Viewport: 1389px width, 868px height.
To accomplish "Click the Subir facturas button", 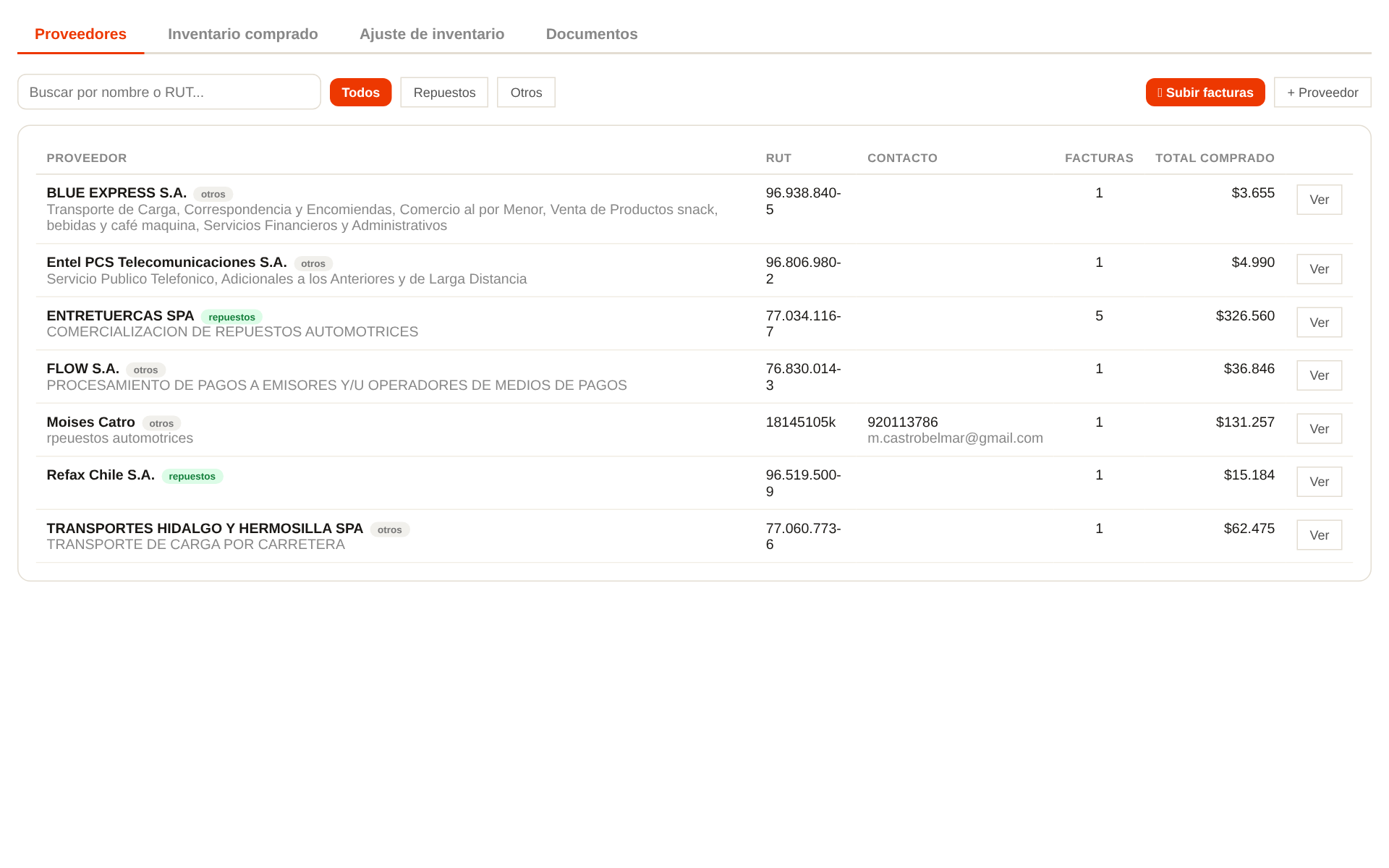I will coord(1205,93).
